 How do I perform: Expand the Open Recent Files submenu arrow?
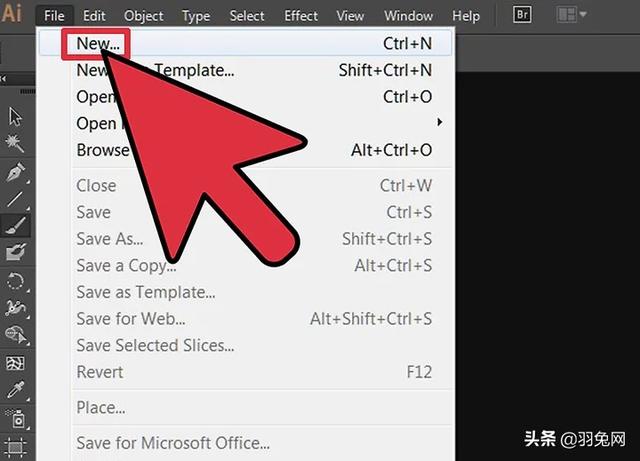point(440,122)
